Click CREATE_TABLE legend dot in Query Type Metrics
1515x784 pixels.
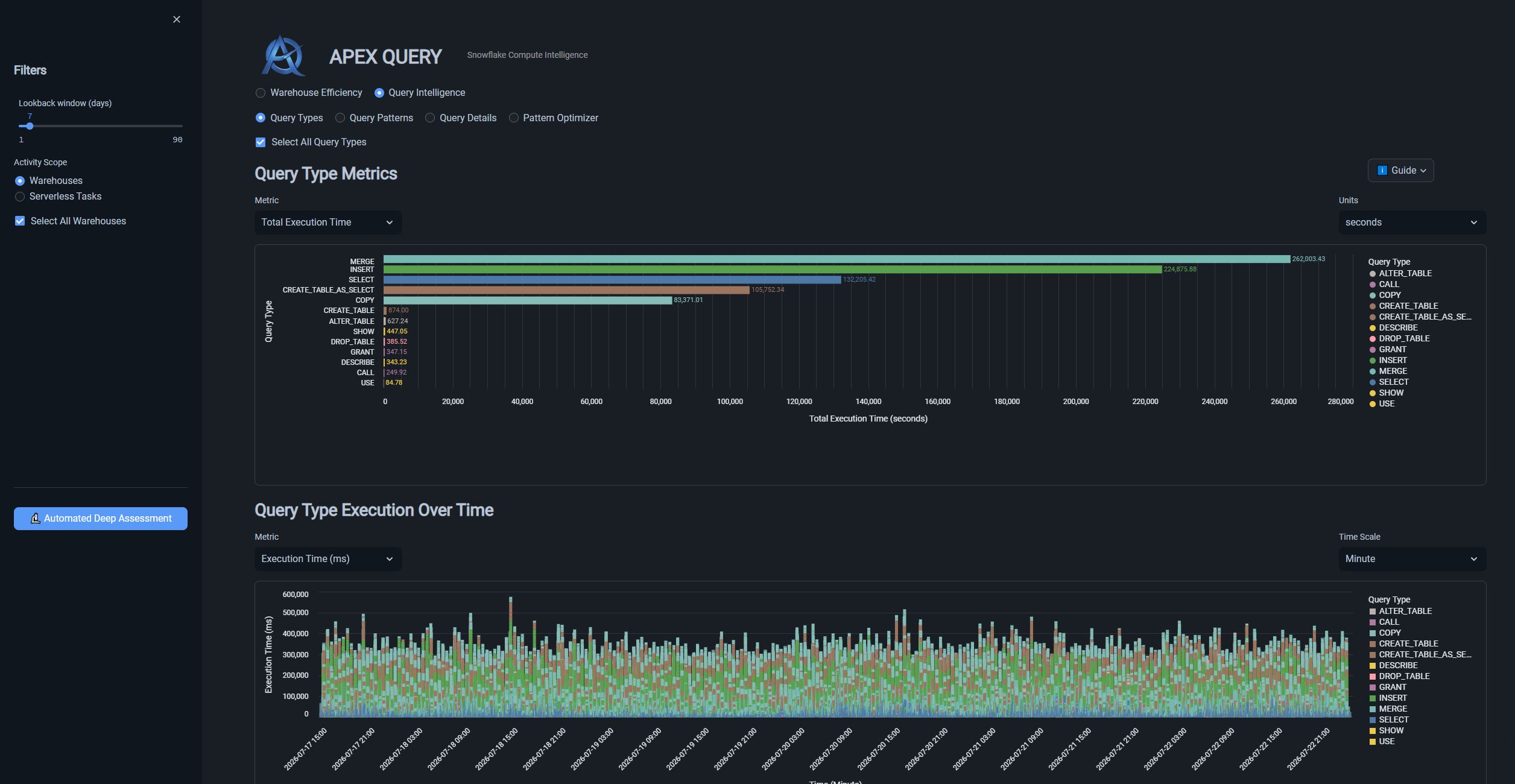1373,306
